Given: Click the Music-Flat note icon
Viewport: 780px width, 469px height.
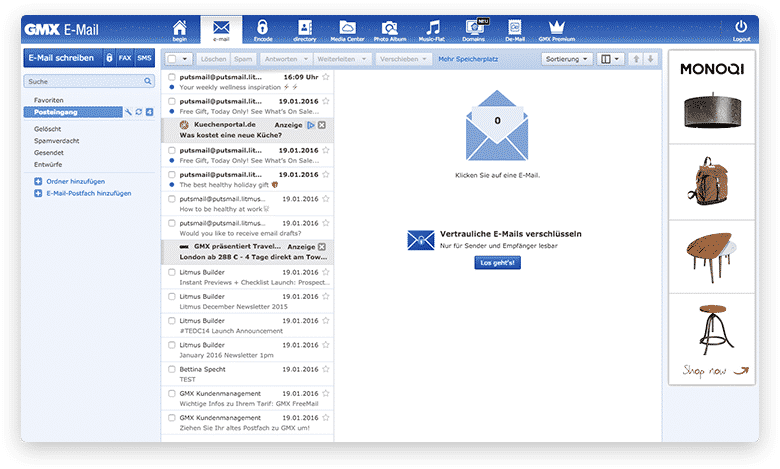Looking at the screenshot, I should tap(433, 29).
